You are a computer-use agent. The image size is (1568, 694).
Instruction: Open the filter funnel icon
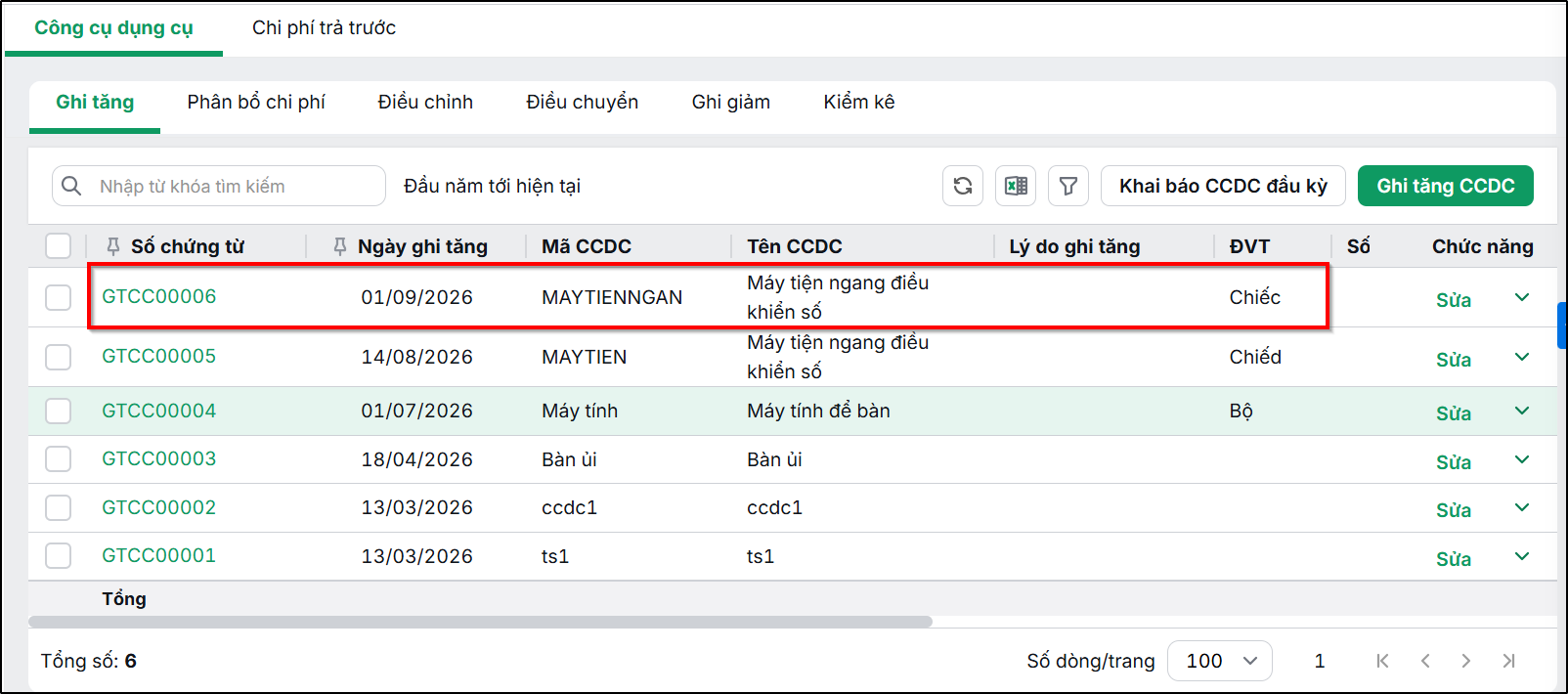1068,186
